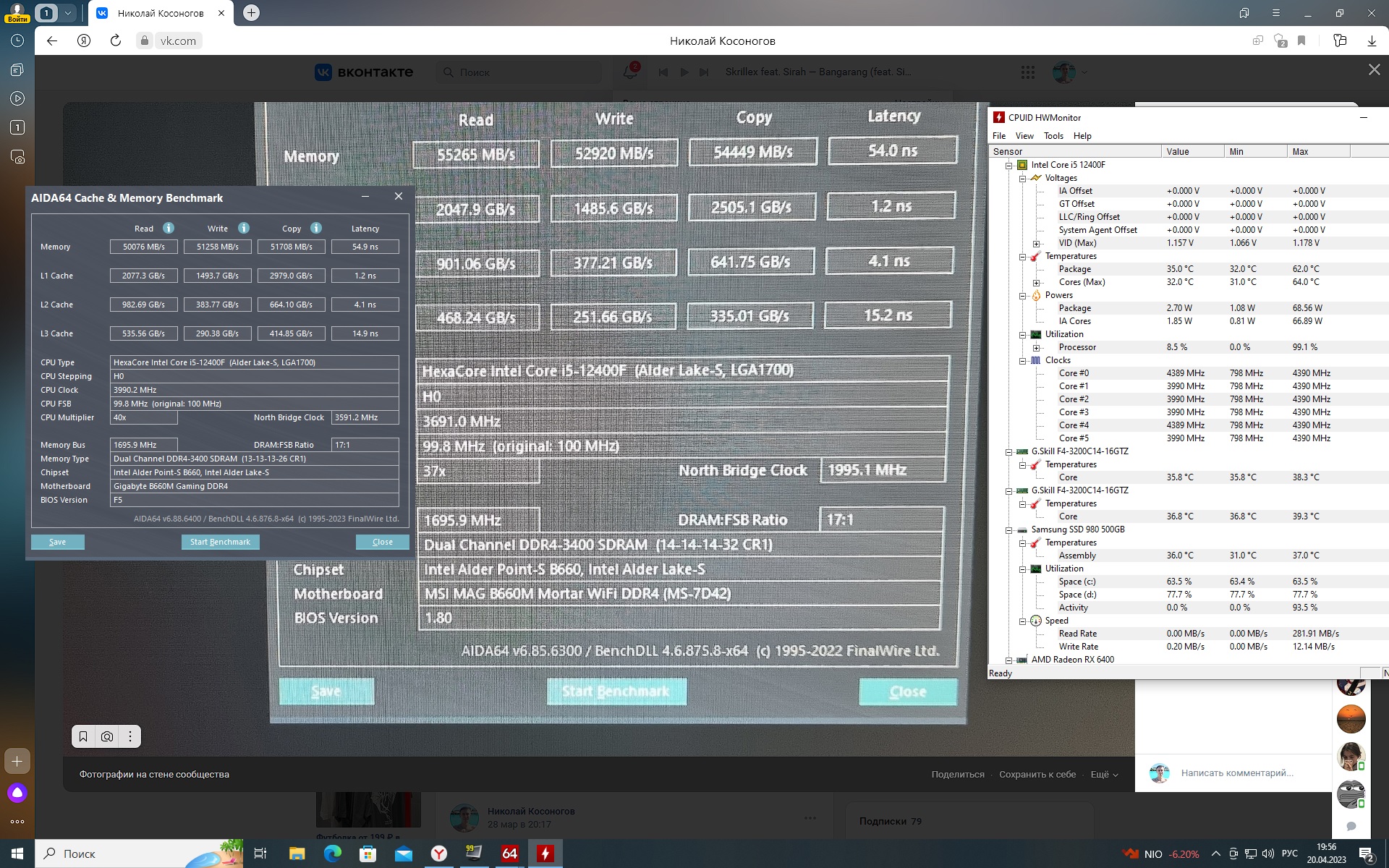Collapse the Samsung SSD 980 500GB node
Viewport: 1389px width, 868px height.
click(x=1008, y=530)
